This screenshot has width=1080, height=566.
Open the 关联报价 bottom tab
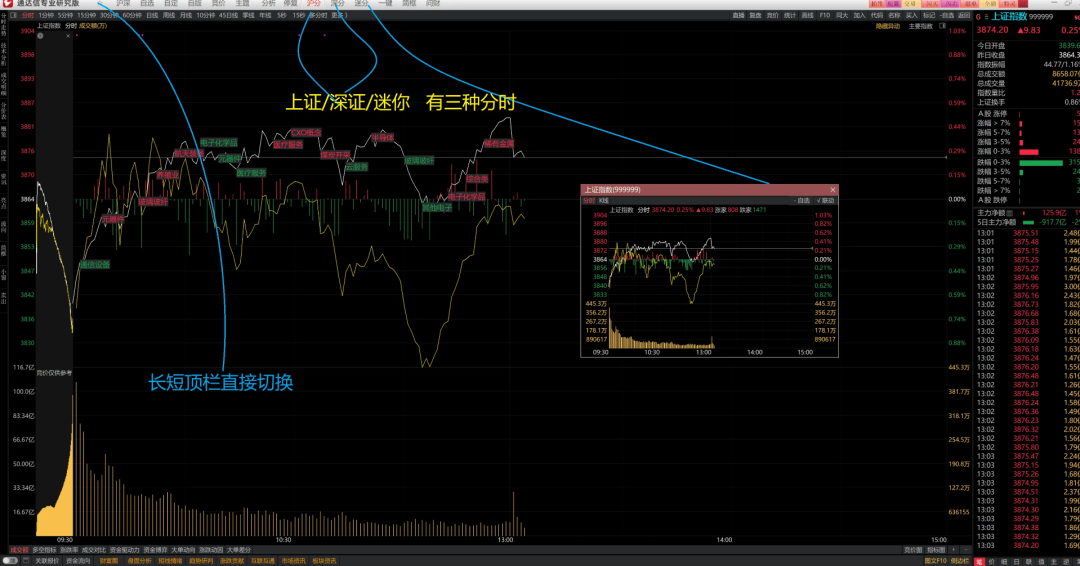coord(47,561)
